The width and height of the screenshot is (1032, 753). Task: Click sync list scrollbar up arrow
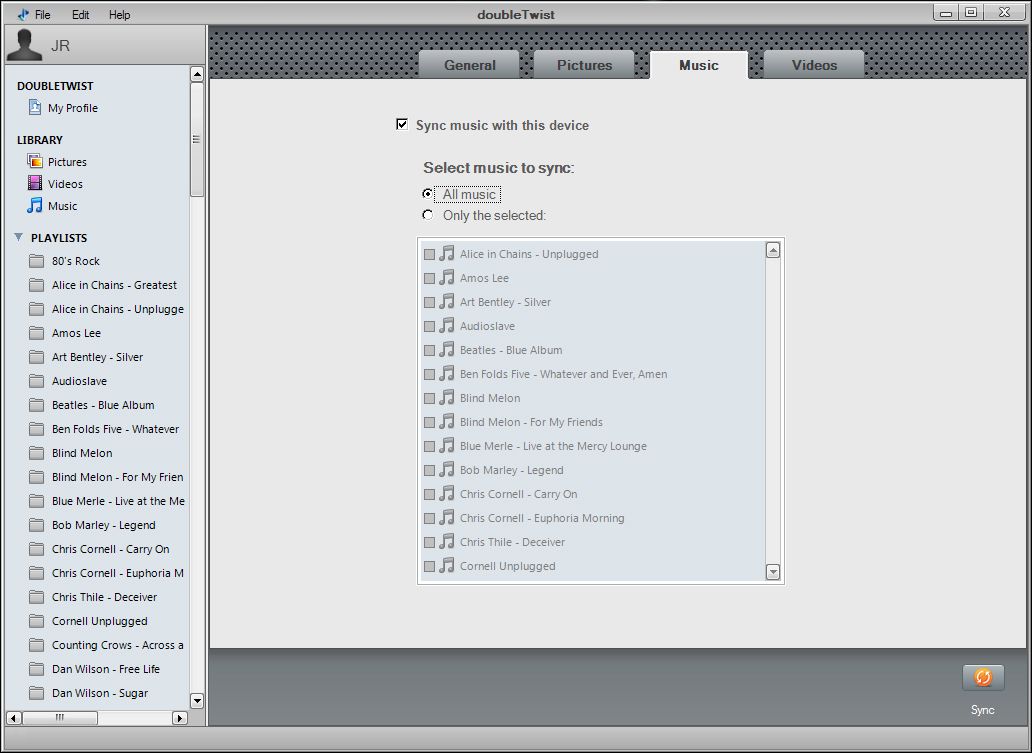(x=773, y=250)
